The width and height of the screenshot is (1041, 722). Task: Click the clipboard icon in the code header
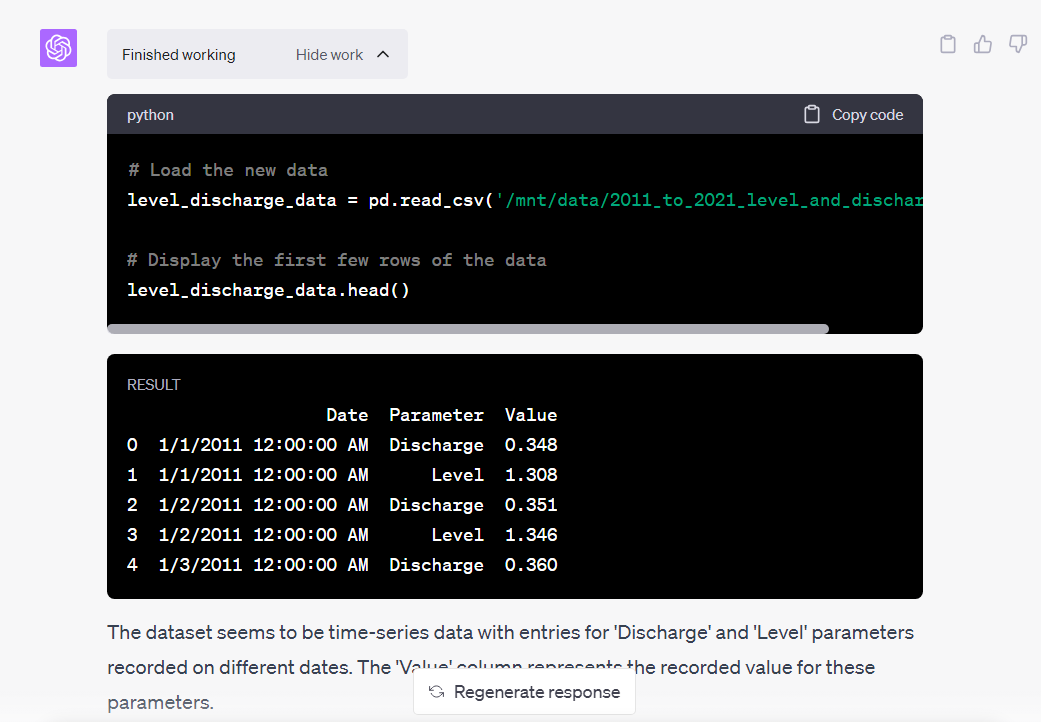[812, 115]
